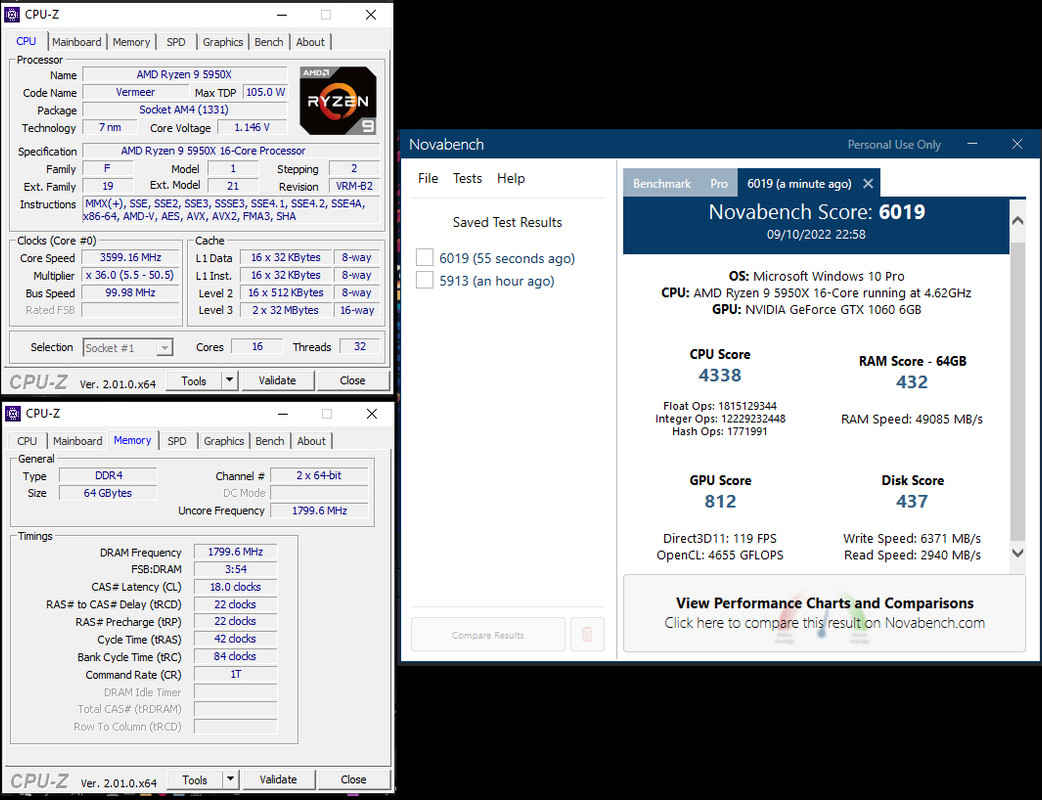
Task: Switch to Memory tab in top CPU-Z window
Action: tap(131, 42)
